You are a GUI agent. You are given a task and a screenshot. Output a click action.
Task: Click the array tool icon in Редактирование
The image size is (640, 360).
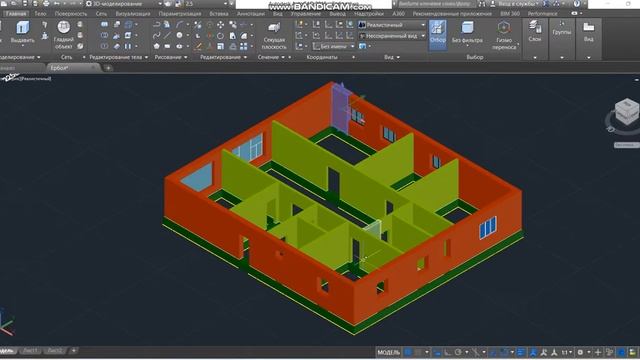click(244, 47)
